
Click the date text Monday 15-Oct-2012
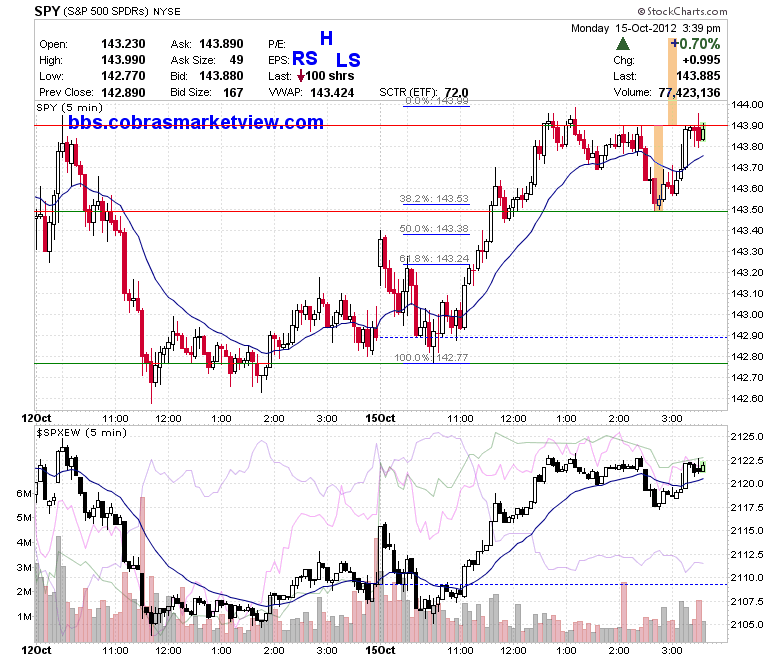tap(624, 28)
